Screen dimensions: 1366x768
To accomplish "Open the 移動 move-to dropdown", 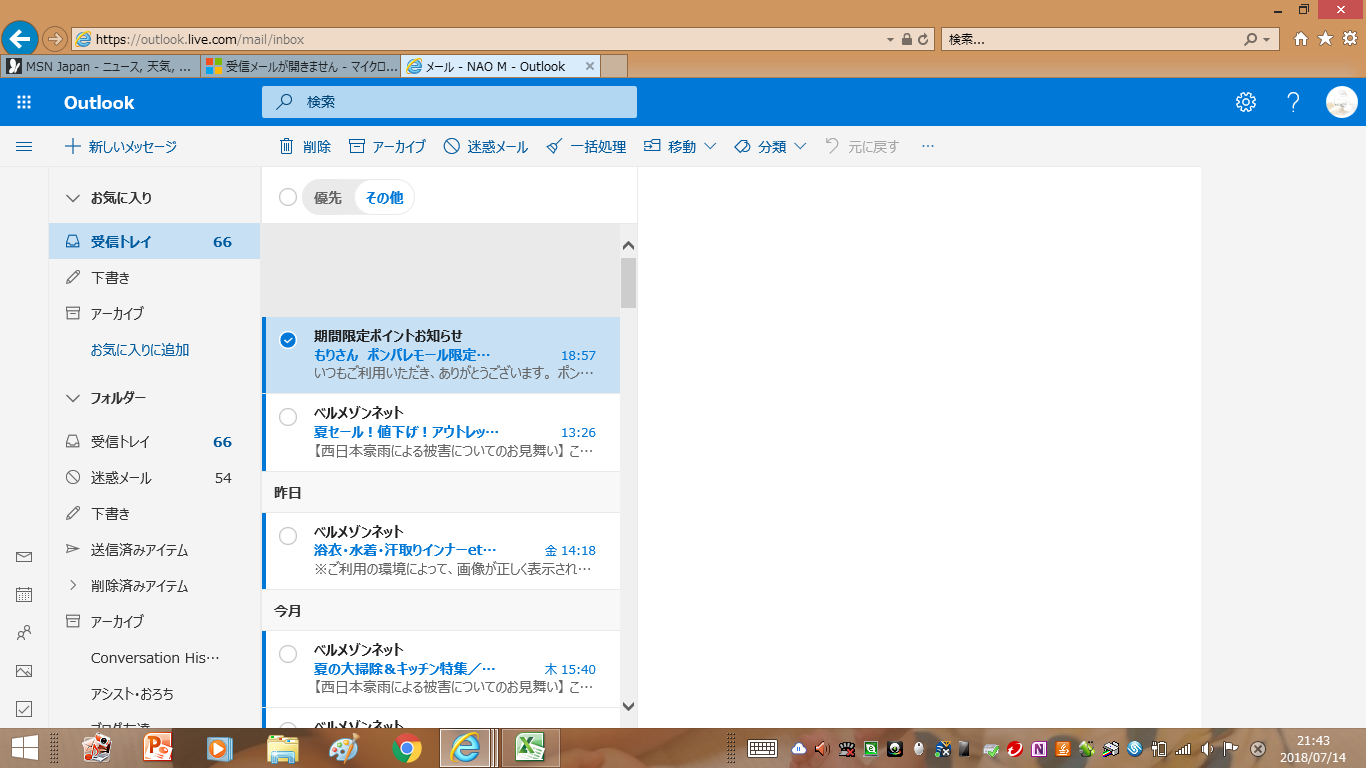I will [x=679, y=146].
